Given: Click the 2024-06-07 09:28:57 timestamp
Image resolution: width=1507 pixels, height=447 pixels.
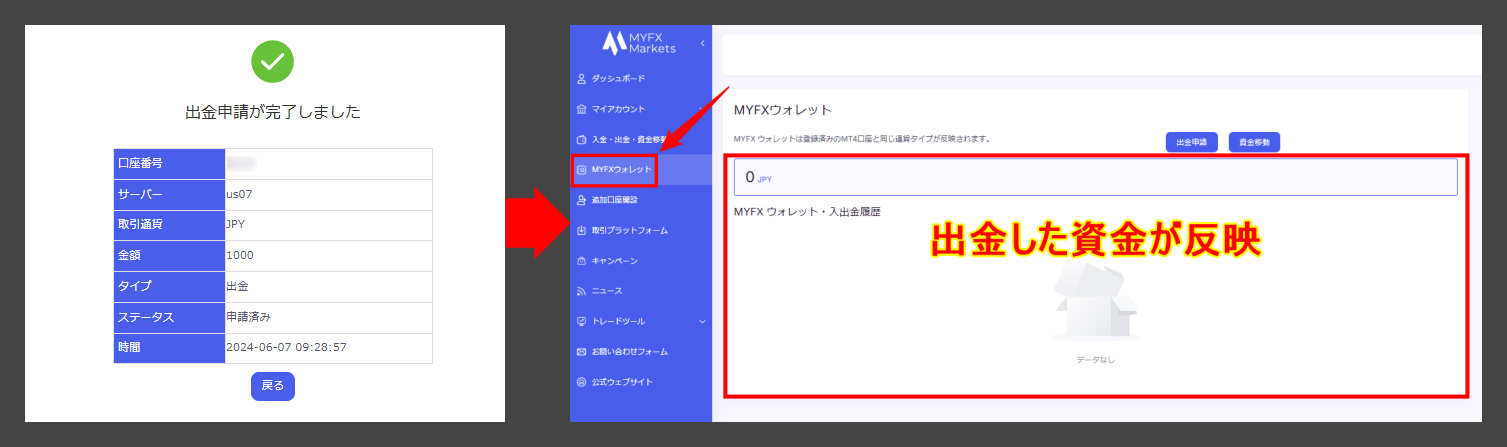Looking at the screenshot, I should pos(287,347).
